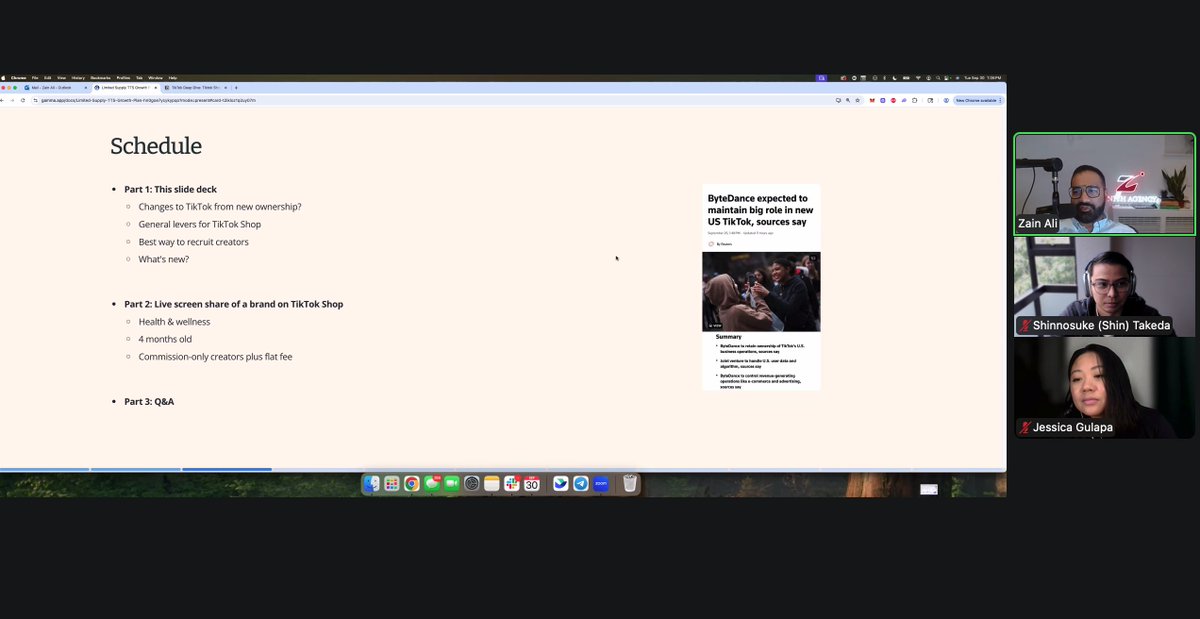Viewport: 1200px width, 619px height.
Task: Click the Schedule slide heading
Action: click(156, 146)
